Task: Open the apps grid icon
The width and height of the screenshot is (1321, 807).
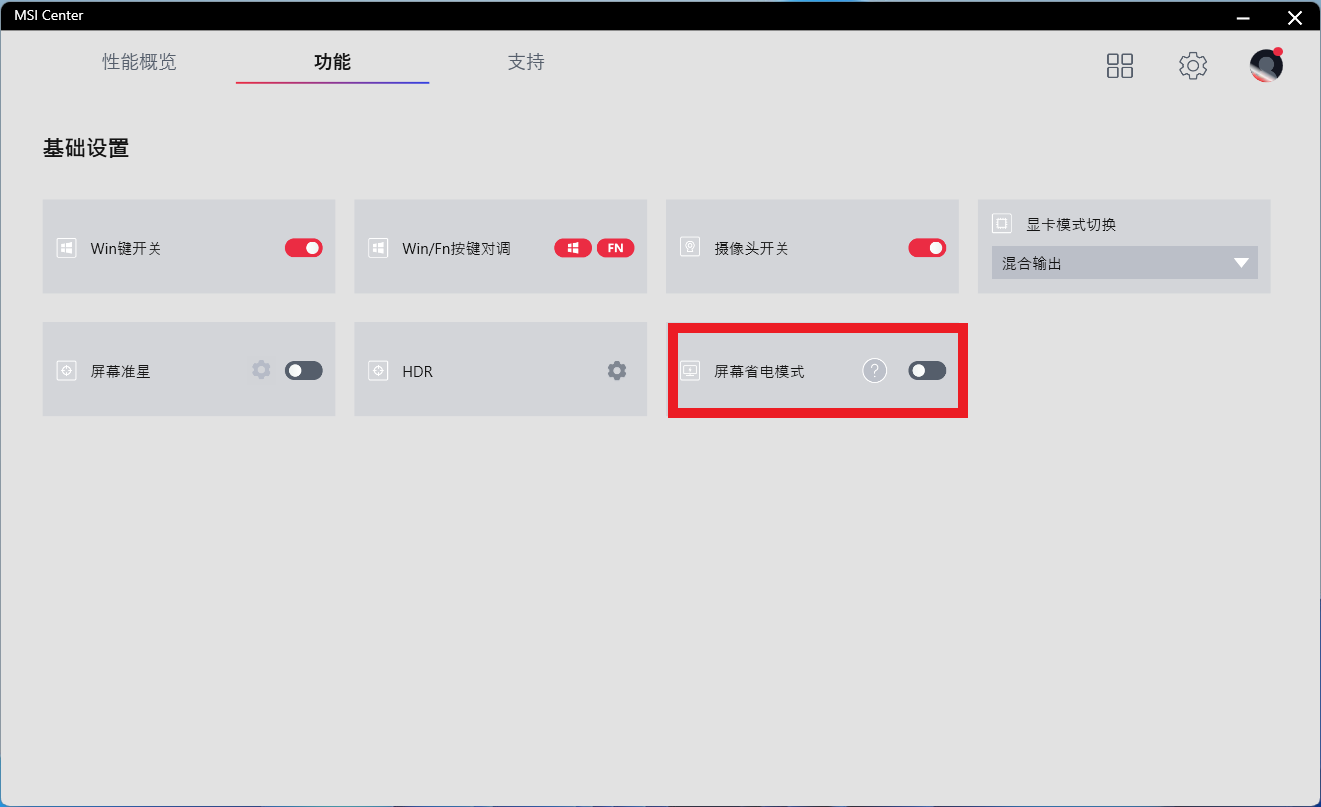Action: (1120, 66)
